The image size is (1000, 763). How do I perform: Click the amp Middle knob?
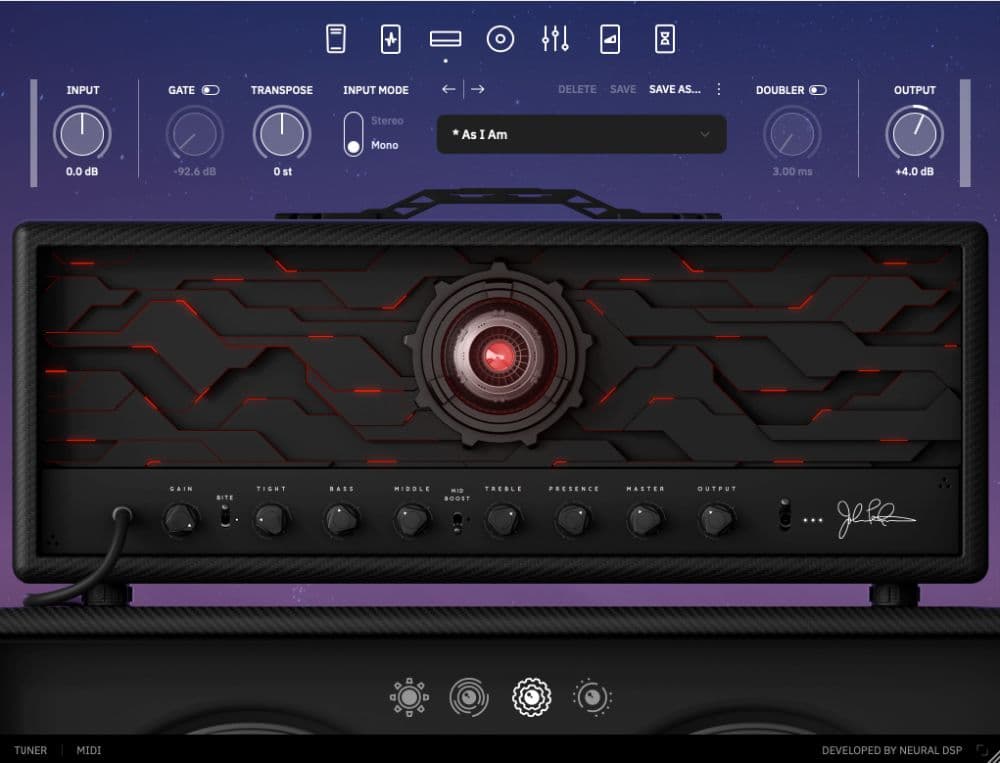click(x=412, y=519)
